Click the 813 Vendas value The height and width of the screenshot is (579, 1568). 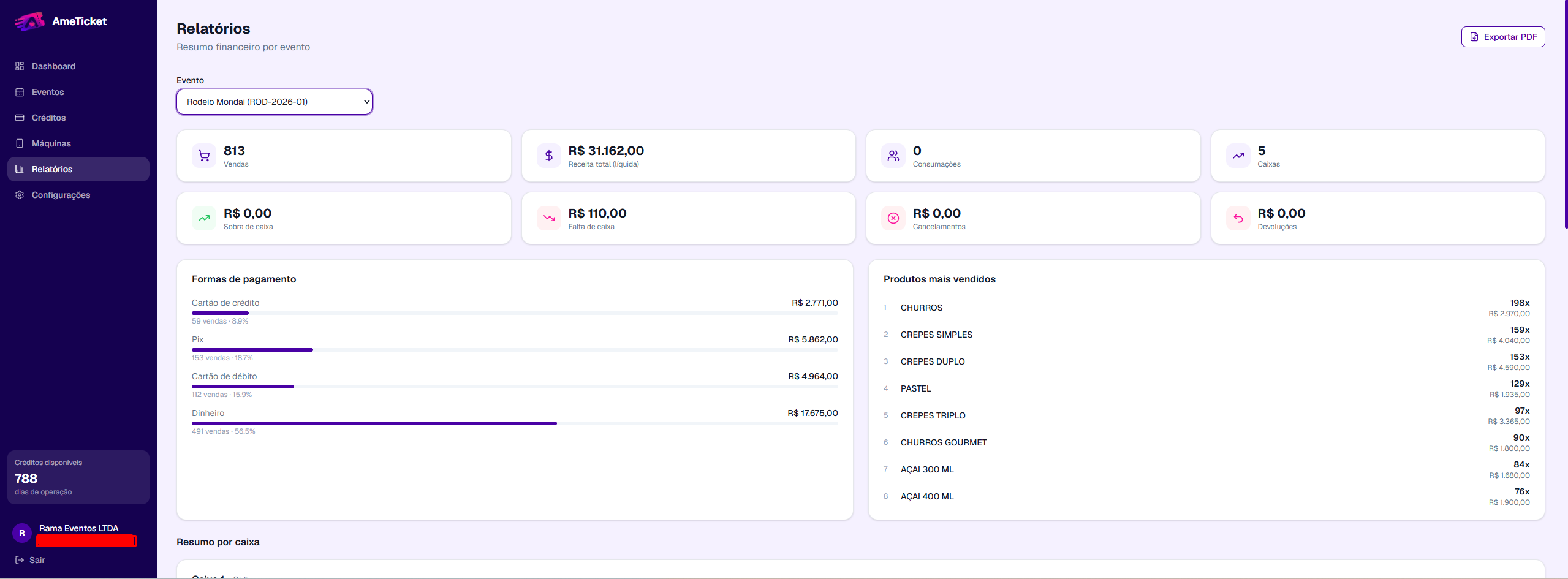pos(234,151)
